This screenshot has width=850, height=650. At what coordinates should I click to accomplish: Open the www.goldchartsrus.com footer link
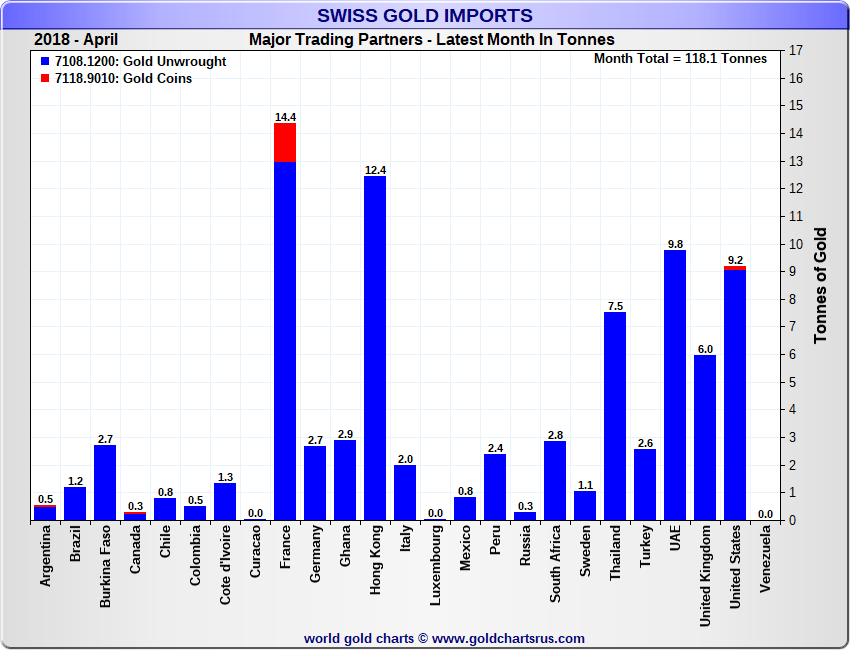point(508,638)
